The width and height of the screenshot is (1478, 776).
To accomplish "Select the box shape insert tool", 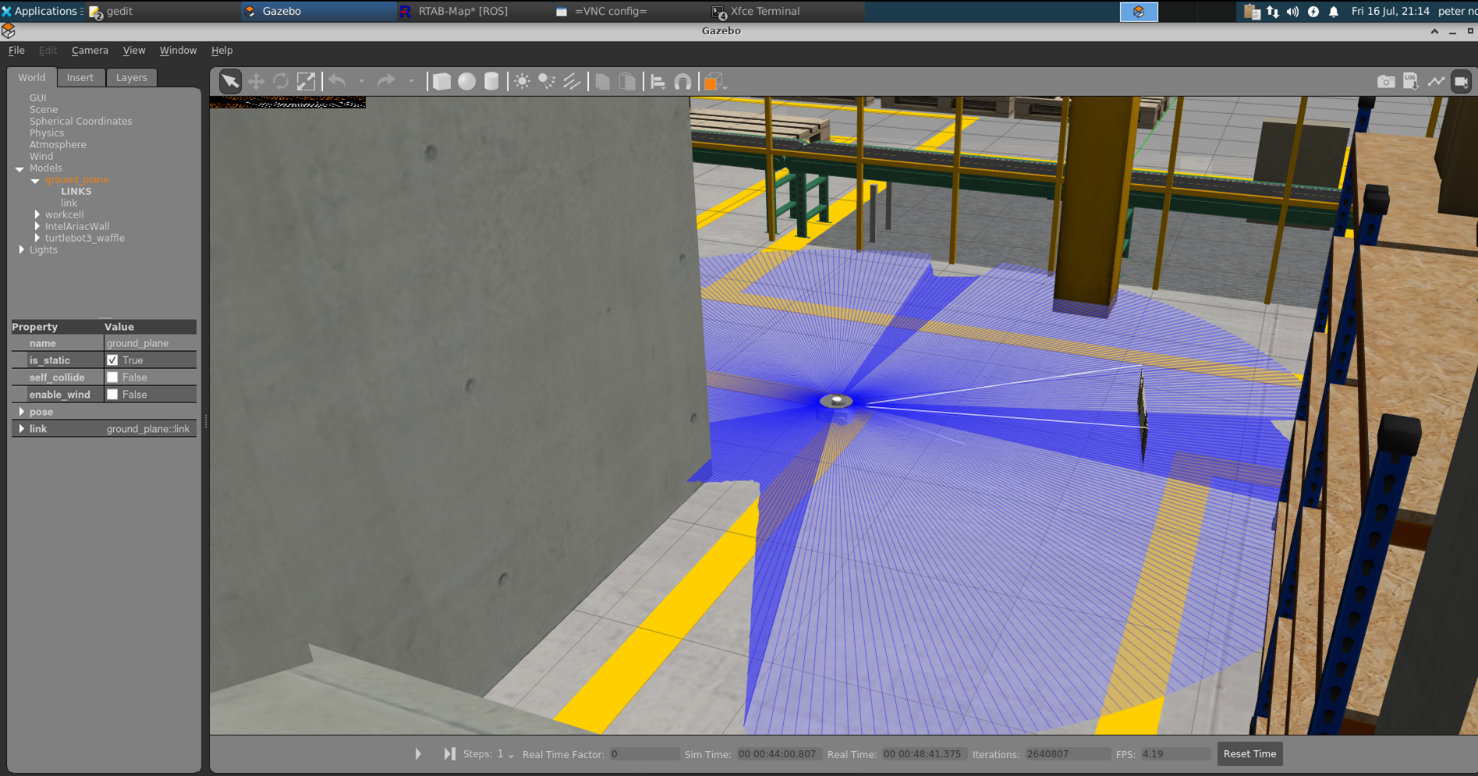I will tap(441, 82).
